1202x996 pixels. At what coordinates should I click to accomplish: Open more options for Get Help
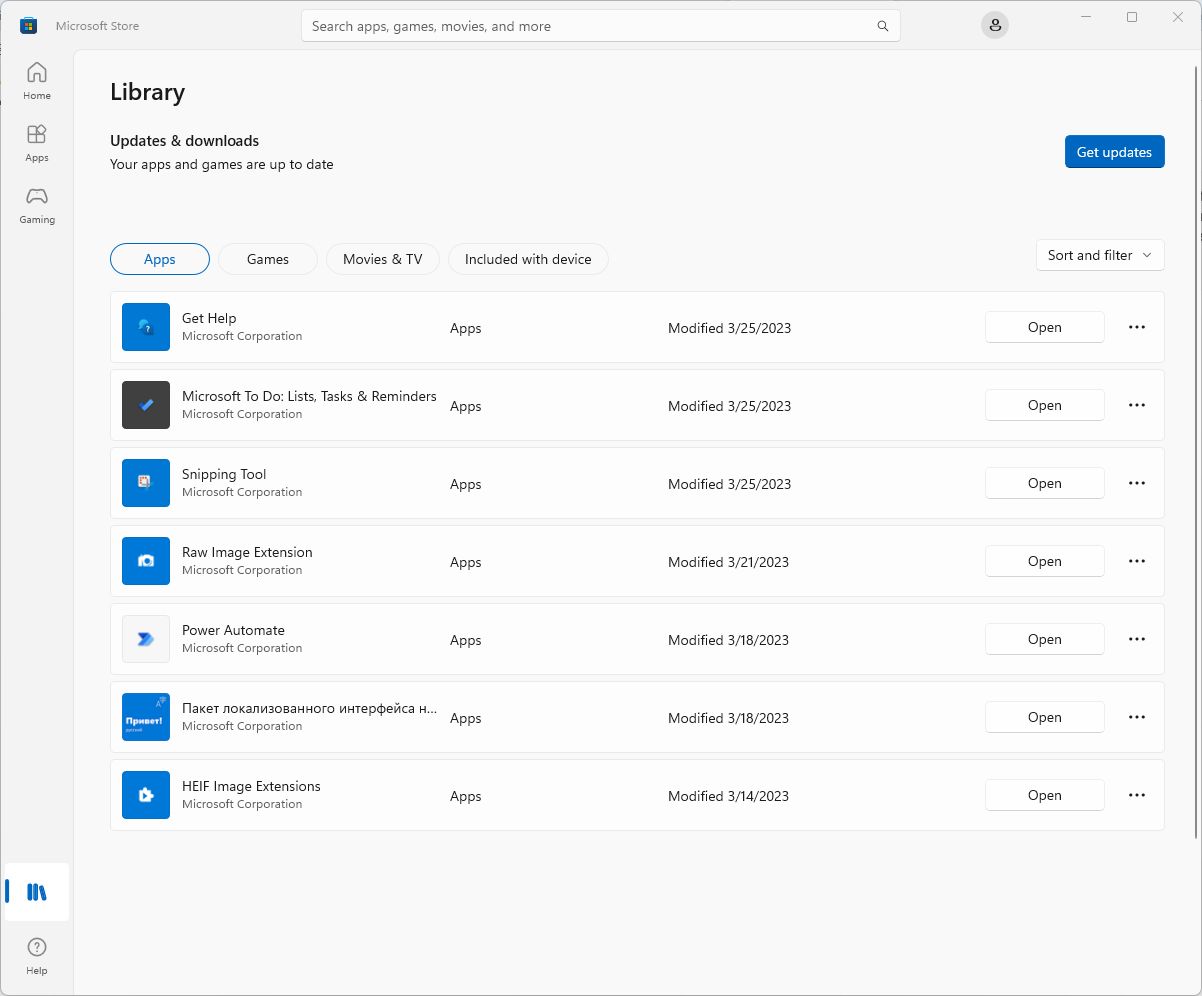(1137, 327)
